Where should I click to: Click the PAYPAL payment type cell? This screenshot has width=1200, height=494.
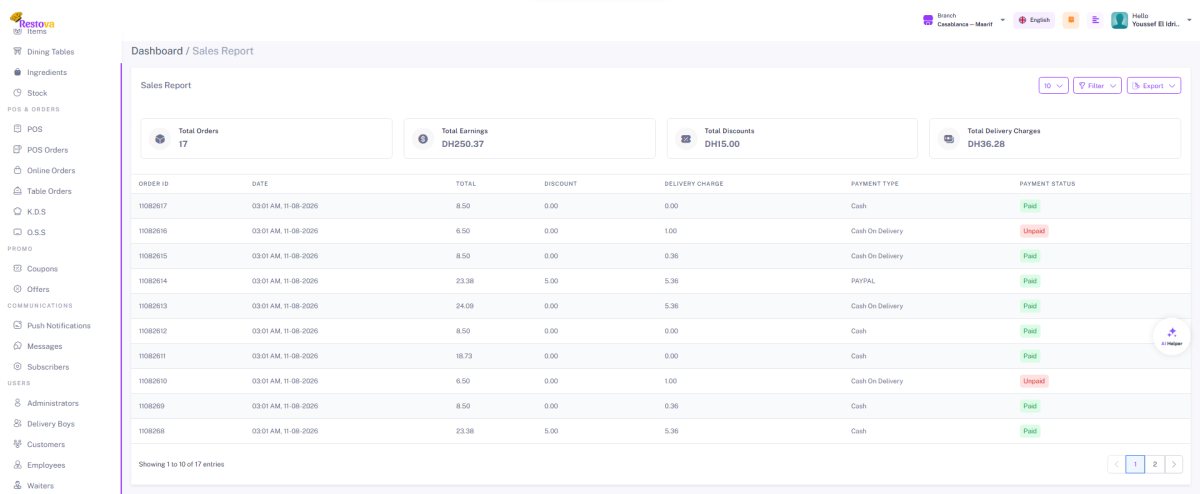(863, 281)
